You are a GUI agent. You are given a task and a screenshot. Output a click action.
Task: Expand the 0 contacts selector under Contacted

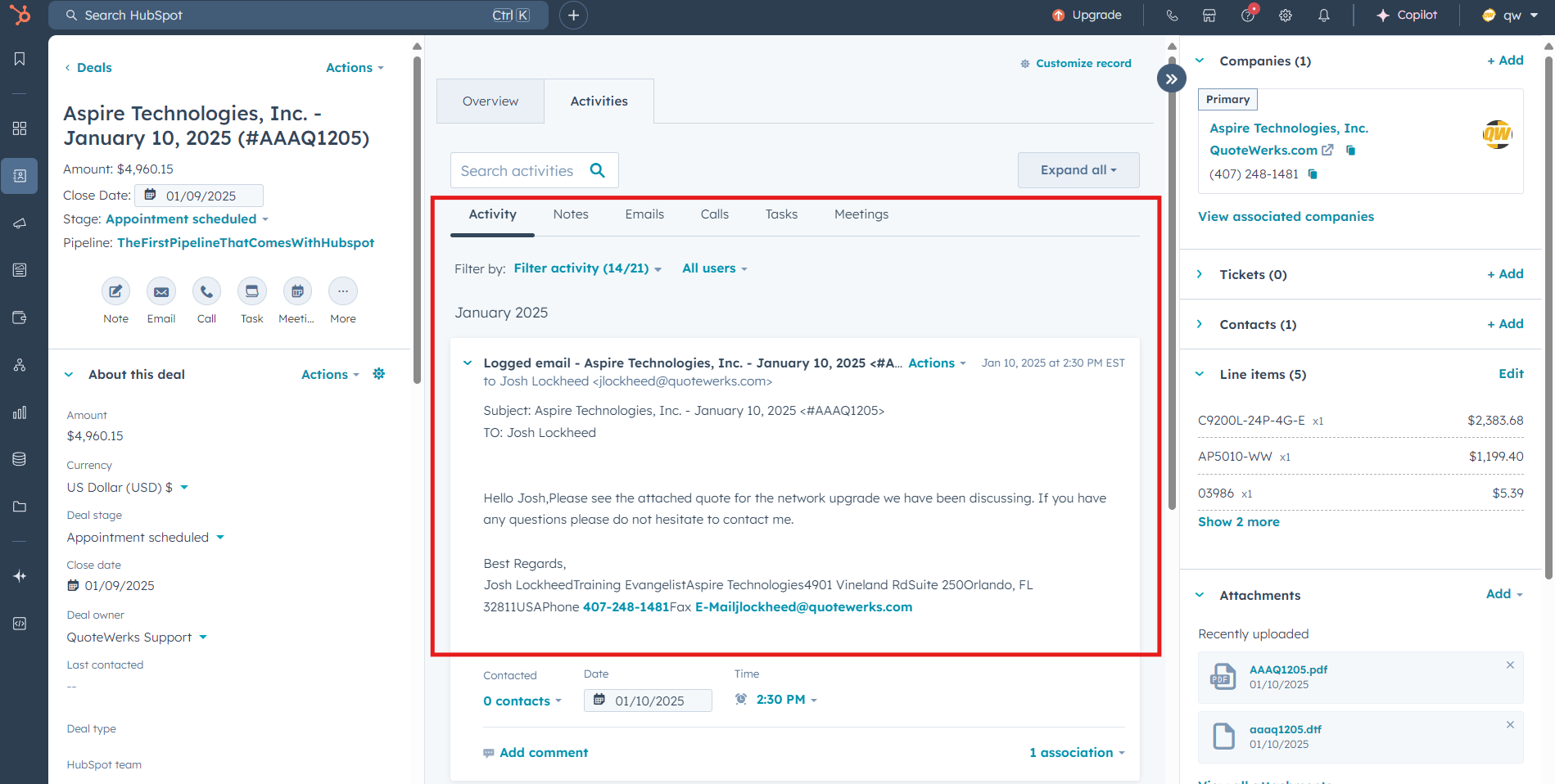522,701
